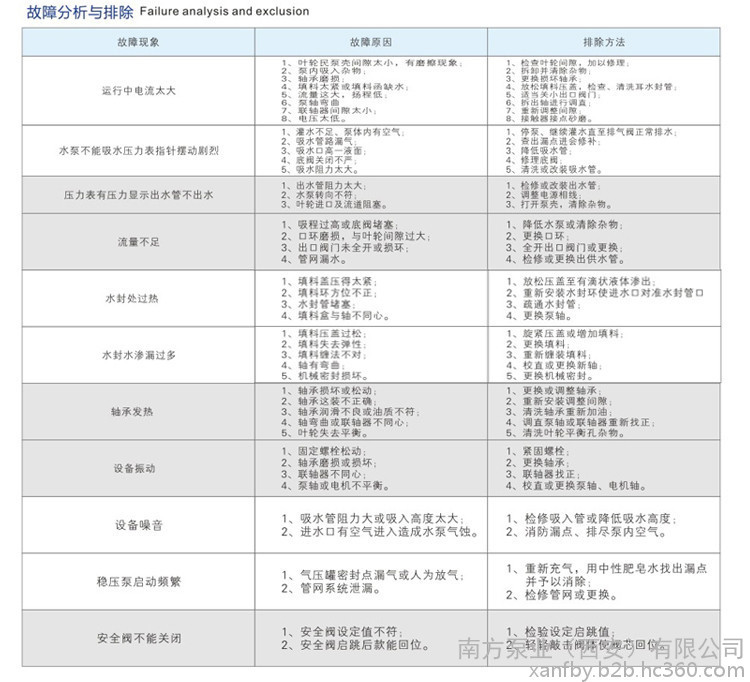The width and height of the screenshot is (750, 682).
Task: Select the '流量不足' fault cell
Action: point(138,242)
